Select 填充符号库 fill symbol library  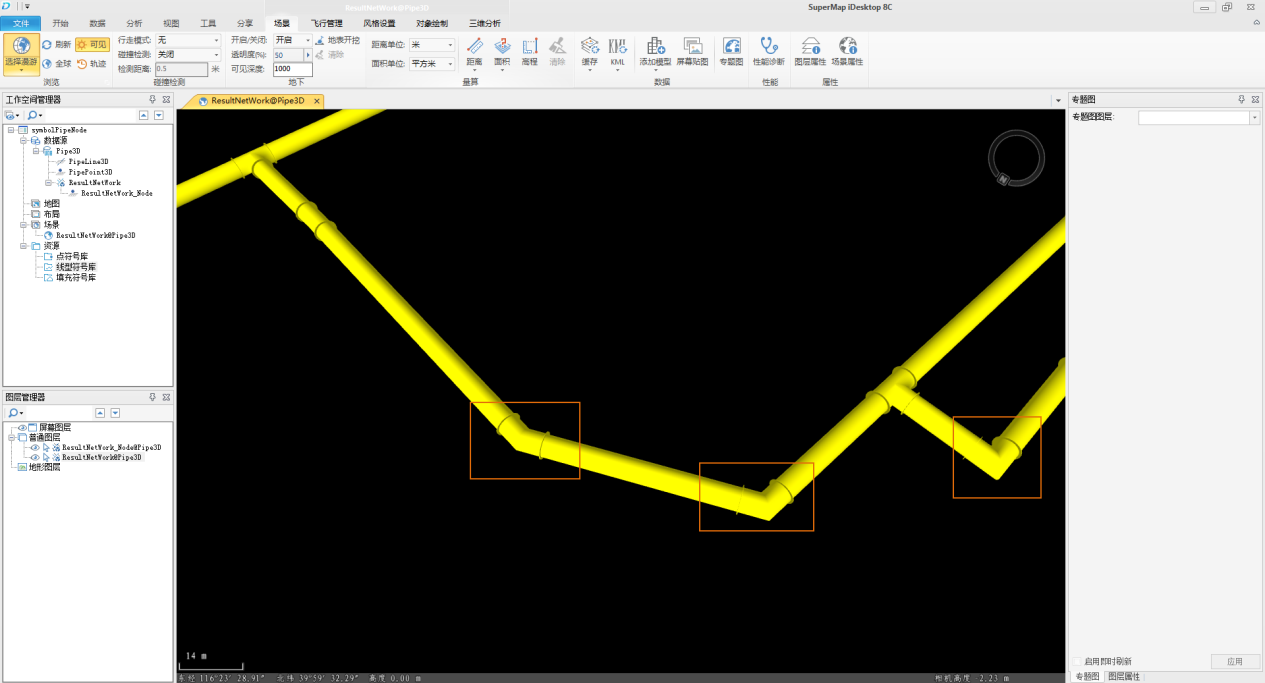pos(76,277)
